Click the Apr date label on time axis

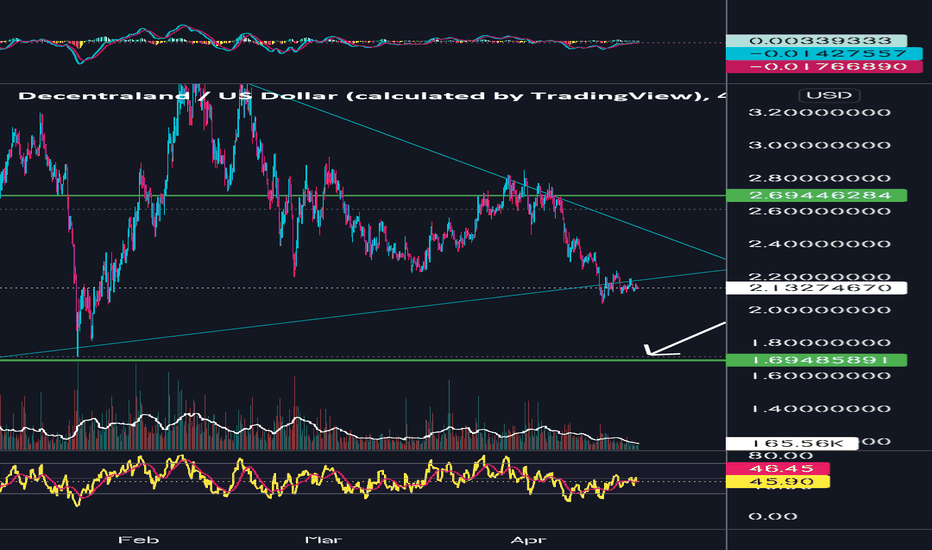pos(528,540)
